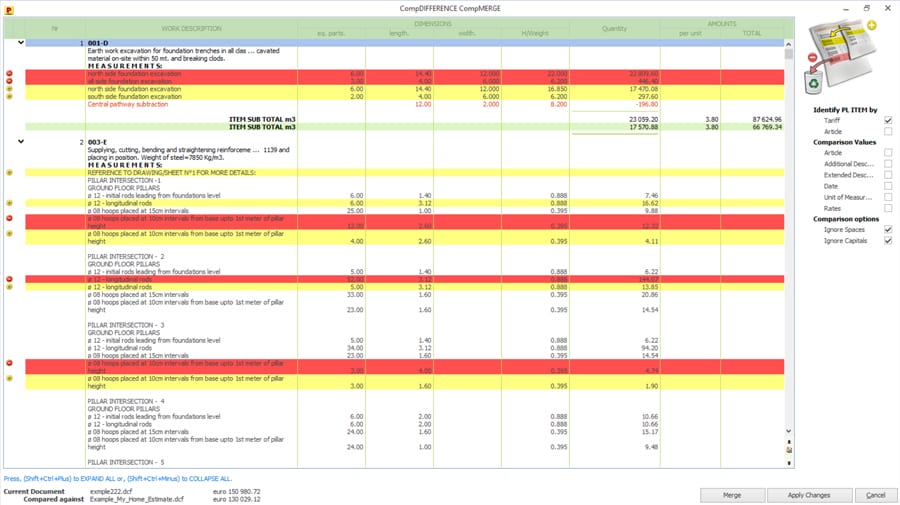The height and width of the screenshot is (505, 900).
Task: Click the red marker beside Pillar Intersection 3 hoops row
Action: tap(9, 363)
